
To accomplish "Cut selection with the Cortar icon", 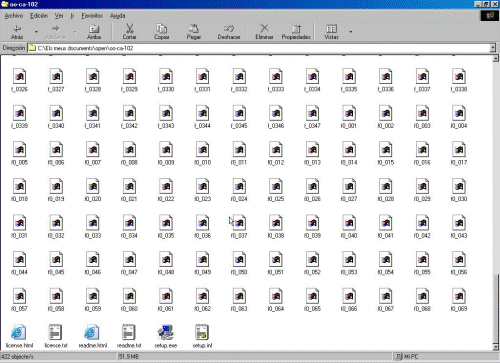I will click(x=129, y=32).
